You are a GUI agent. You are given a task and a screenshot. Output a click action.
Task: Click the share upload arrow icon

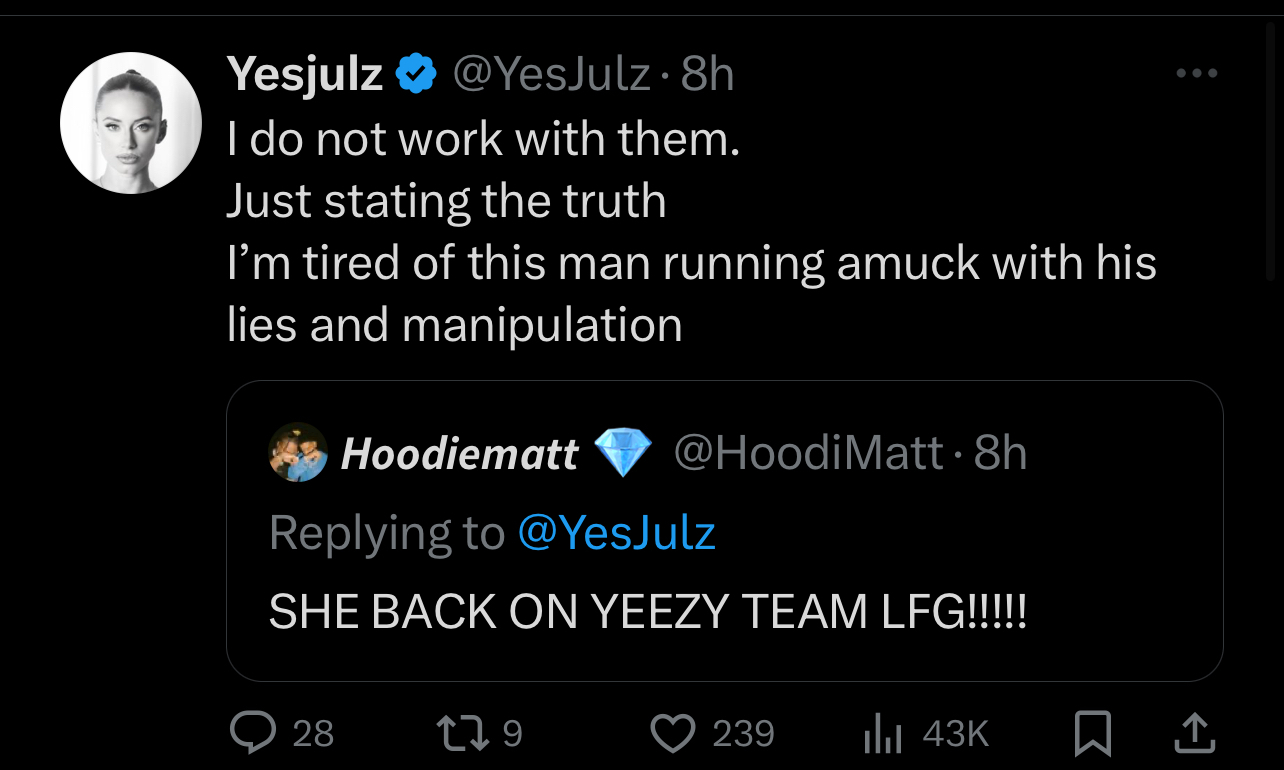click(1196, 735)
